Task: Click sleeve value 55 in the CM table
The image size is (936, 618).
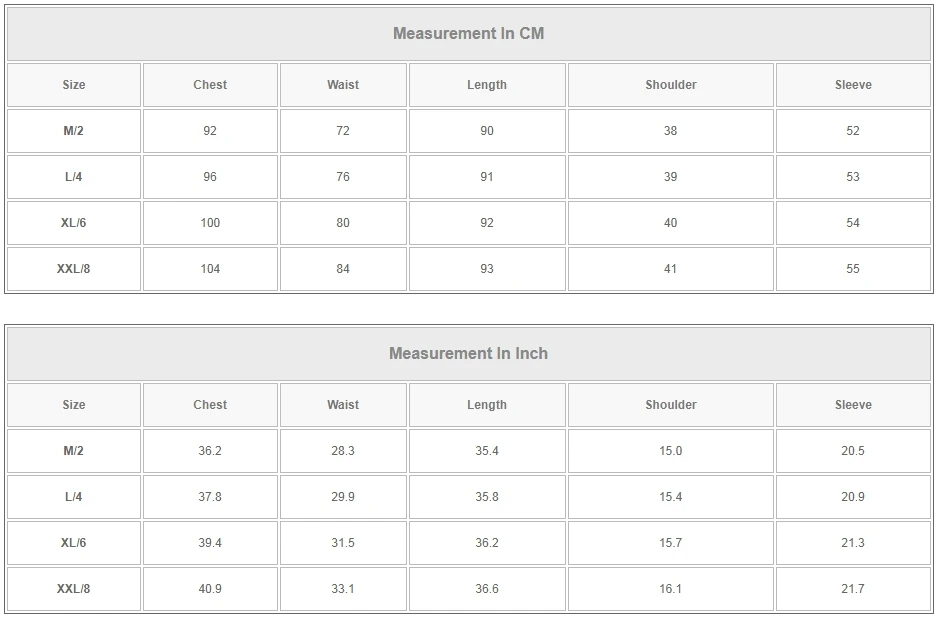Action: tap(853, 269)
